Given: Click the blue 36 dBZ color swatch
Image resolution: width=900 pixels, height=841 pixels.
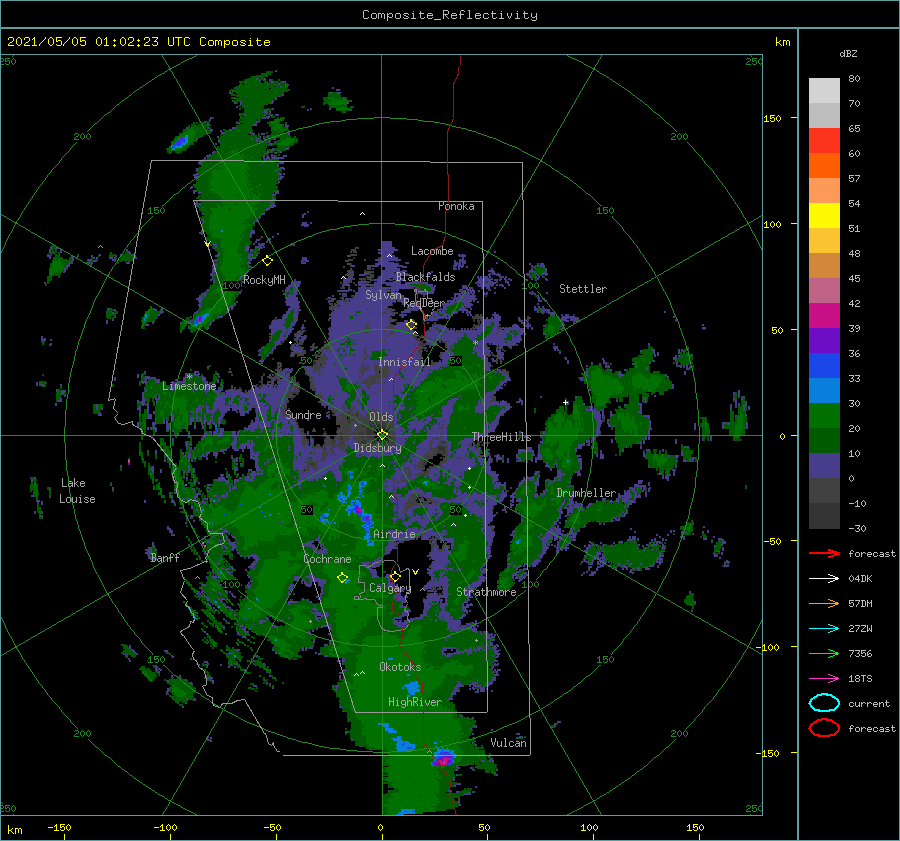Looking at the screenshot, I should tap(824, 365).
